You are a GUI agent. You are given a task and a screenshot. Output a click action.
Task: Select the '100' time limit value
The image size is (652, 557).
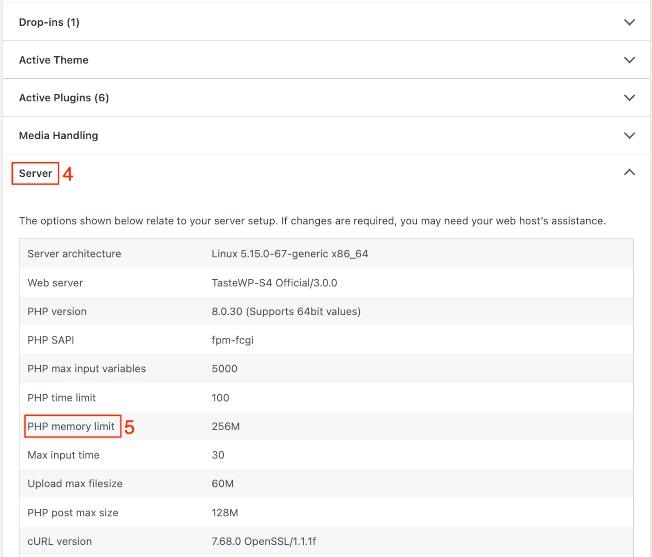tap(220, 398)
